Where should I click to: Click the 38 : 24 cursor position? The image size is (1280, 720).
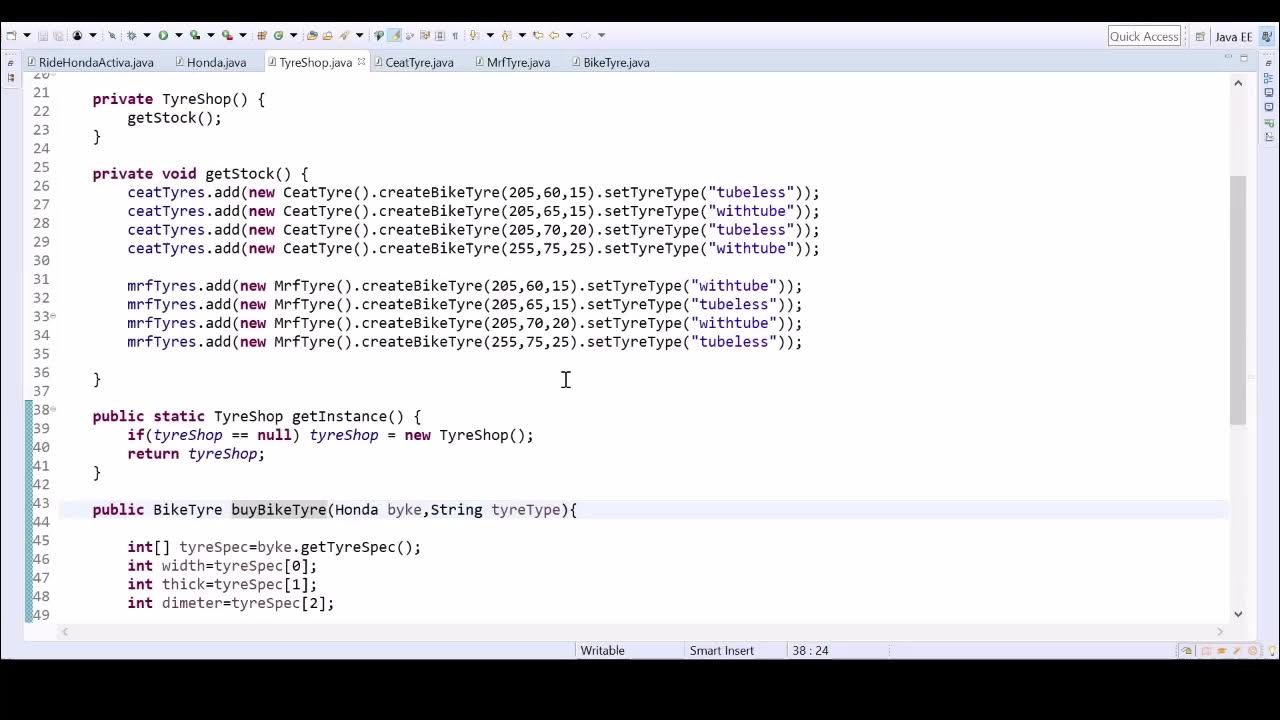point(810,650)
